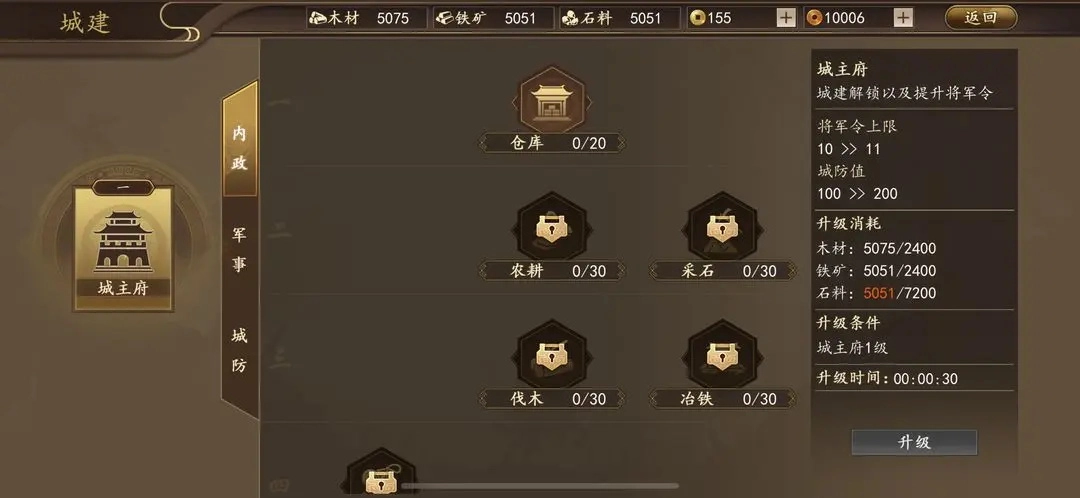Select the locked 冶铁 smelting icon
1080x498 pixels.
tap(723, 354)
